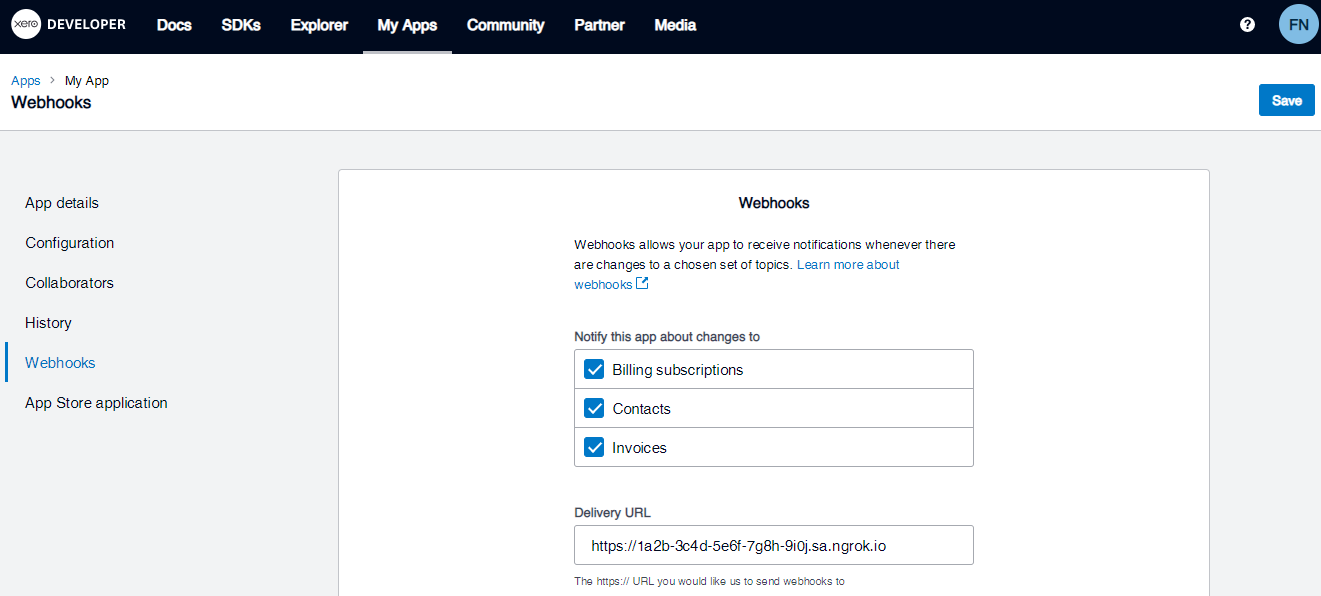Click the Apps breadcrumb link
Image resolution: width=1321 pixels, height=596 pixels.
point(25,80)
